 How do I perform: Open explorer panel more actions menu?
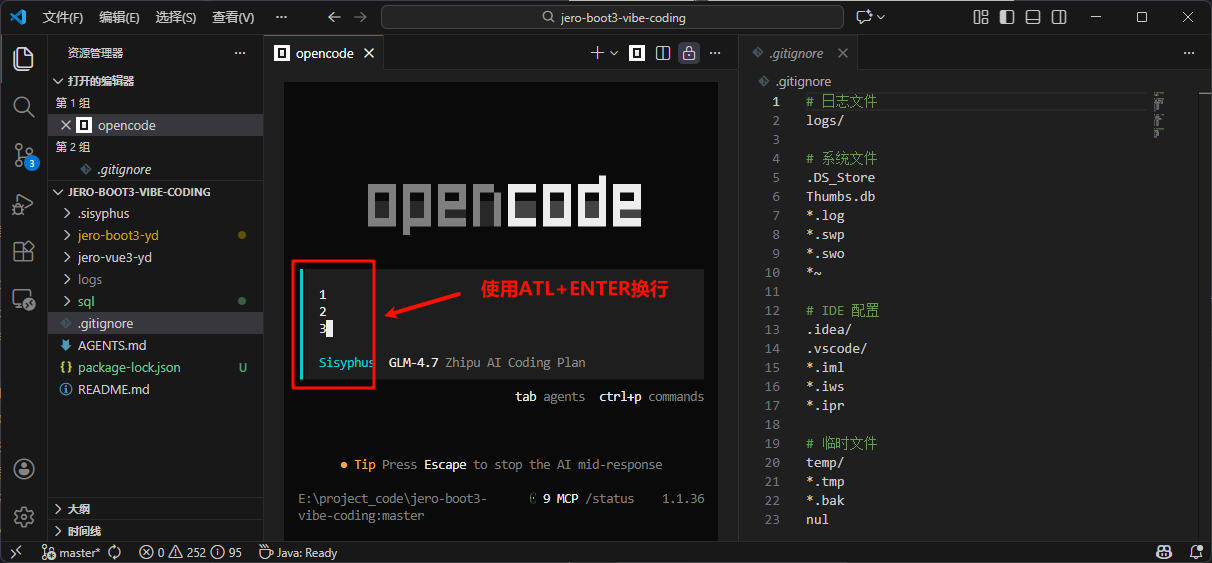coord(239,53)
